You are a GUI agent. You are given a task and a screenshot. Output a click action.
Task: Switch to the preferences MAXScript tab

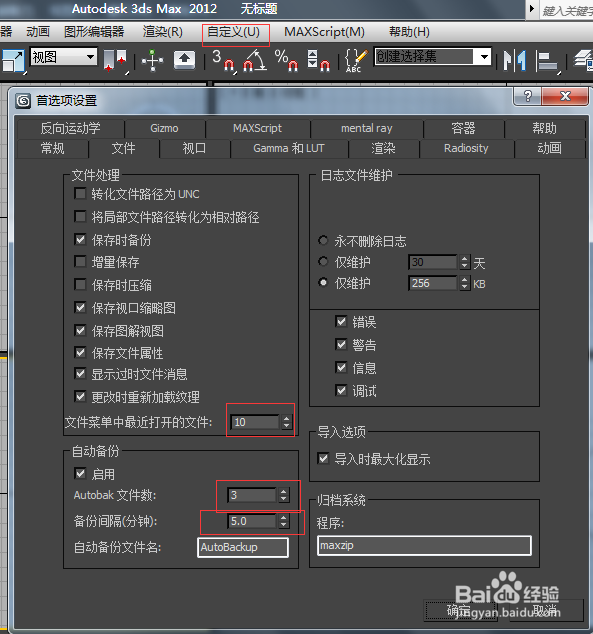tap(257, 129)
